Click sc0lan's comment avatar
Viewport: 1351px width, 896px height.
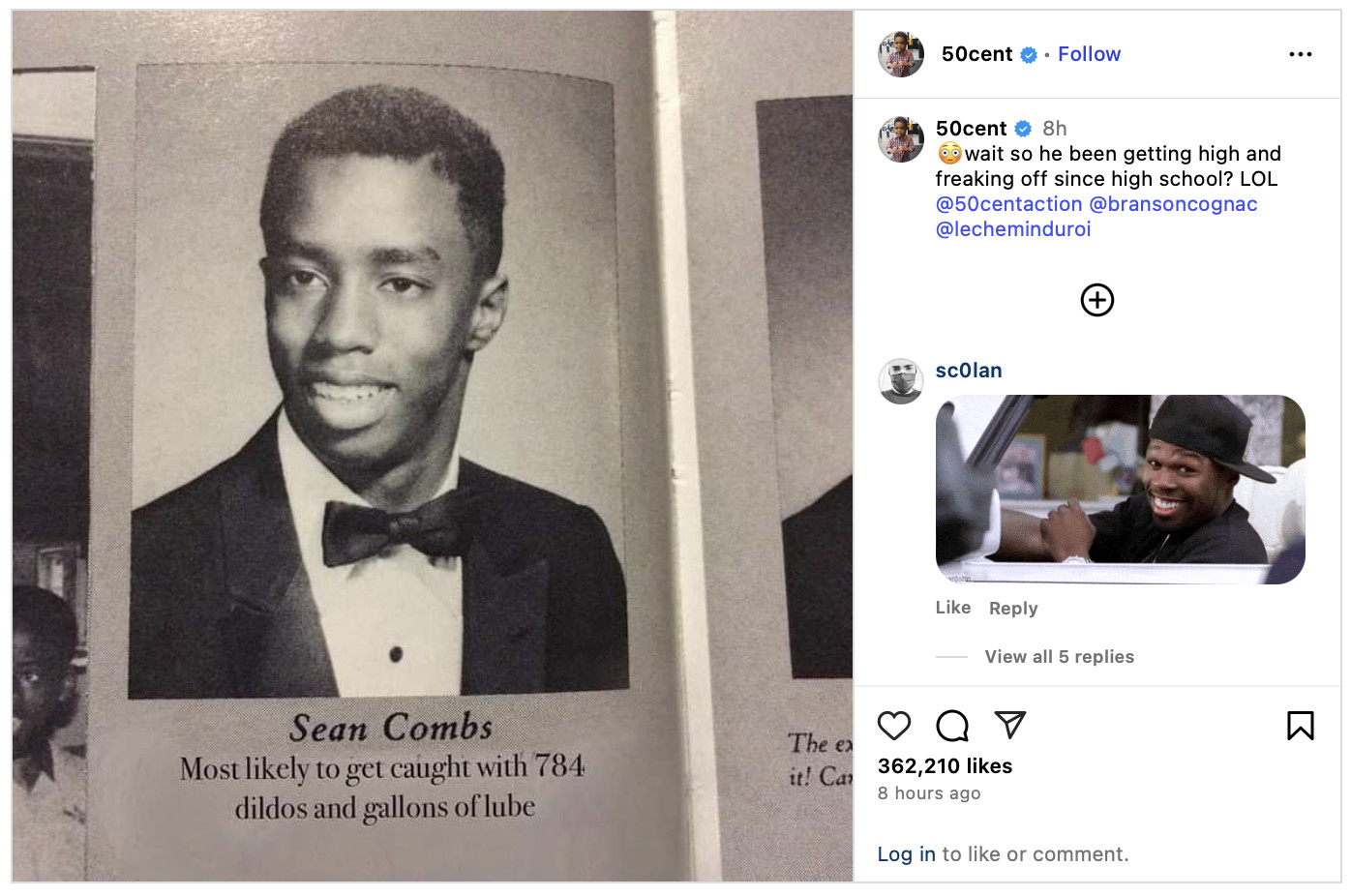(901, 381)
